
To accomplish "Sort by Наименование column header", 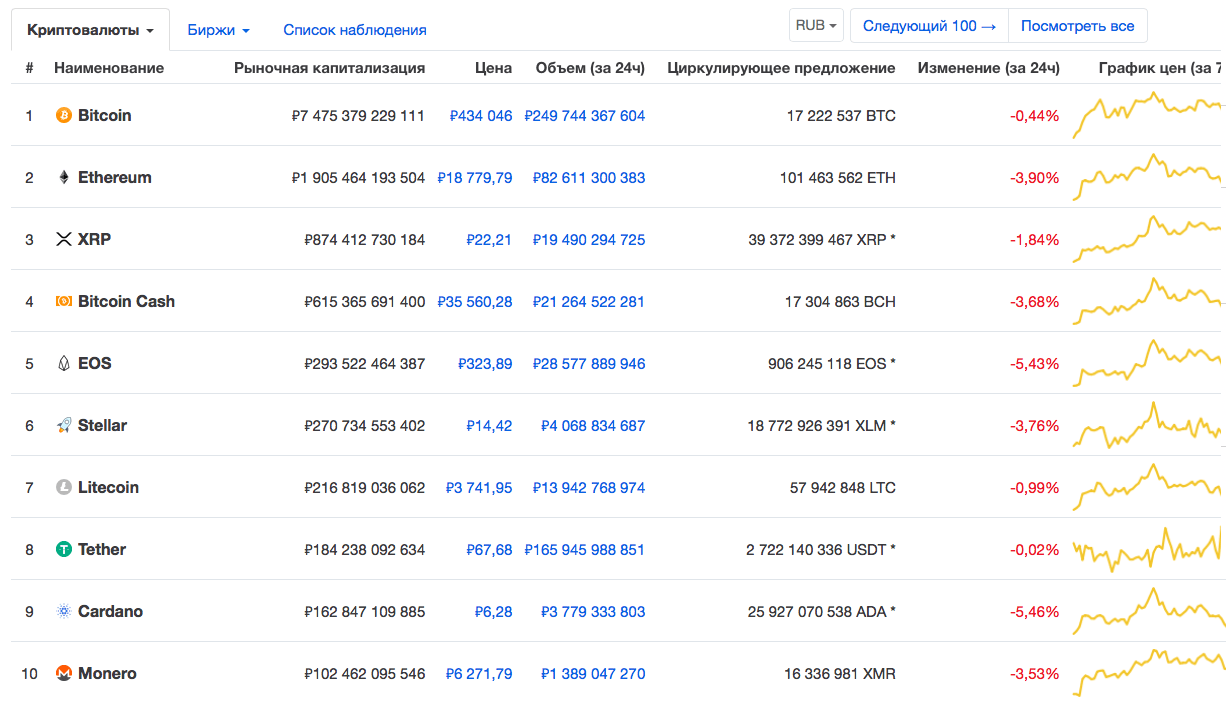I will 109,68.
